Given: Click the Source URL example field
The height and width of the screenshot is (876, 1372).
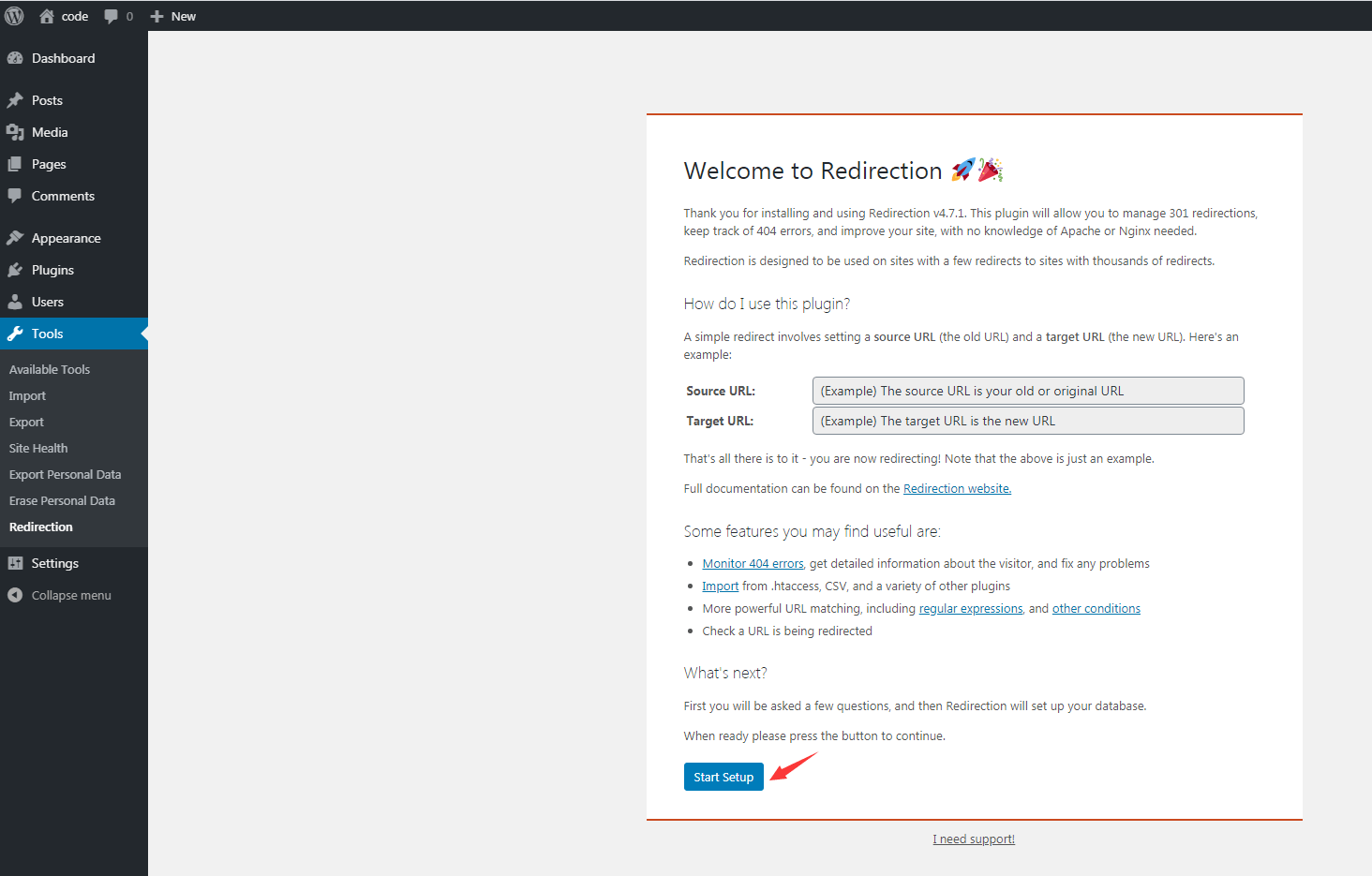Looking at the screenshot, I should [1027, 390].
